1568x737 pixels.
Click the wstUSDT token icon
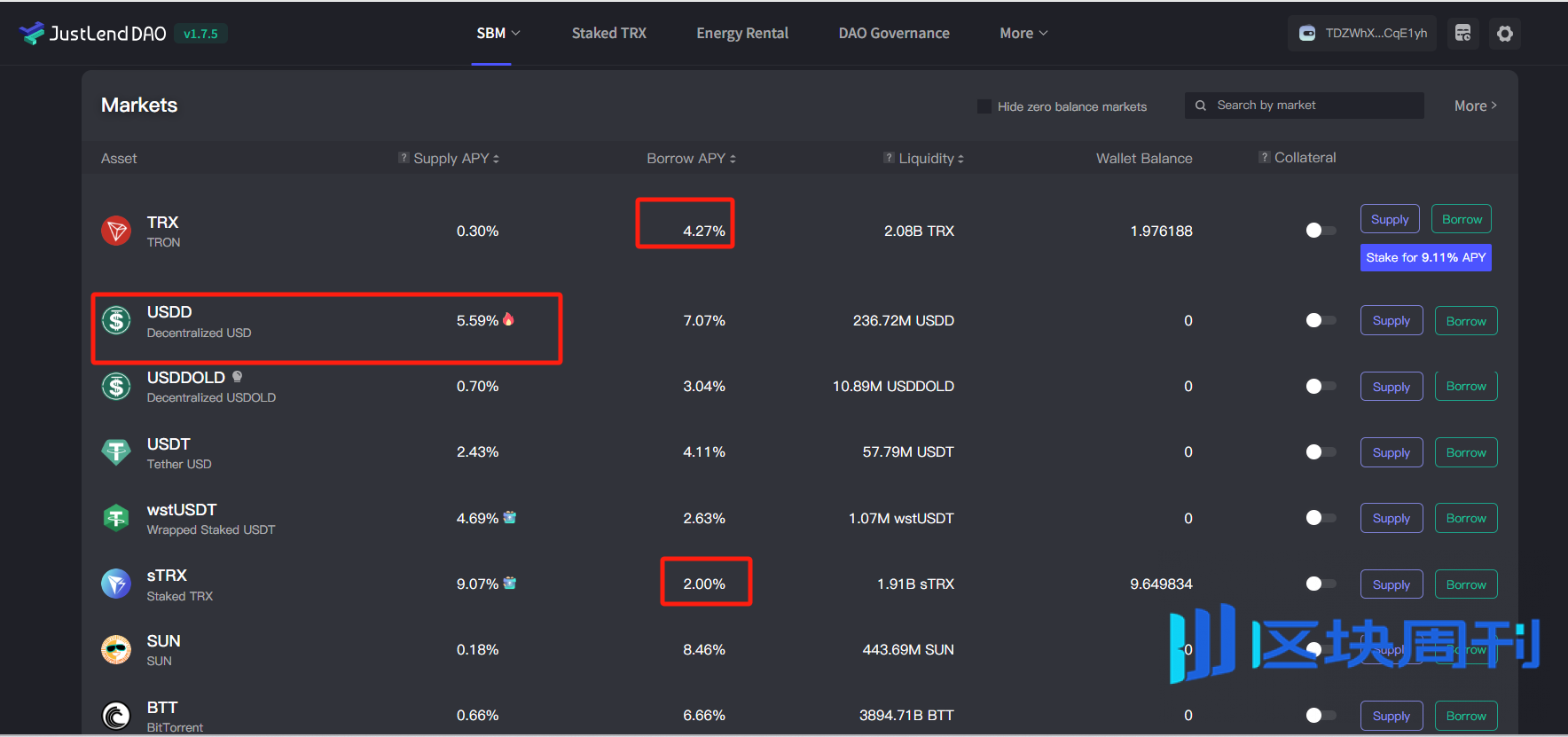point(116,518)
